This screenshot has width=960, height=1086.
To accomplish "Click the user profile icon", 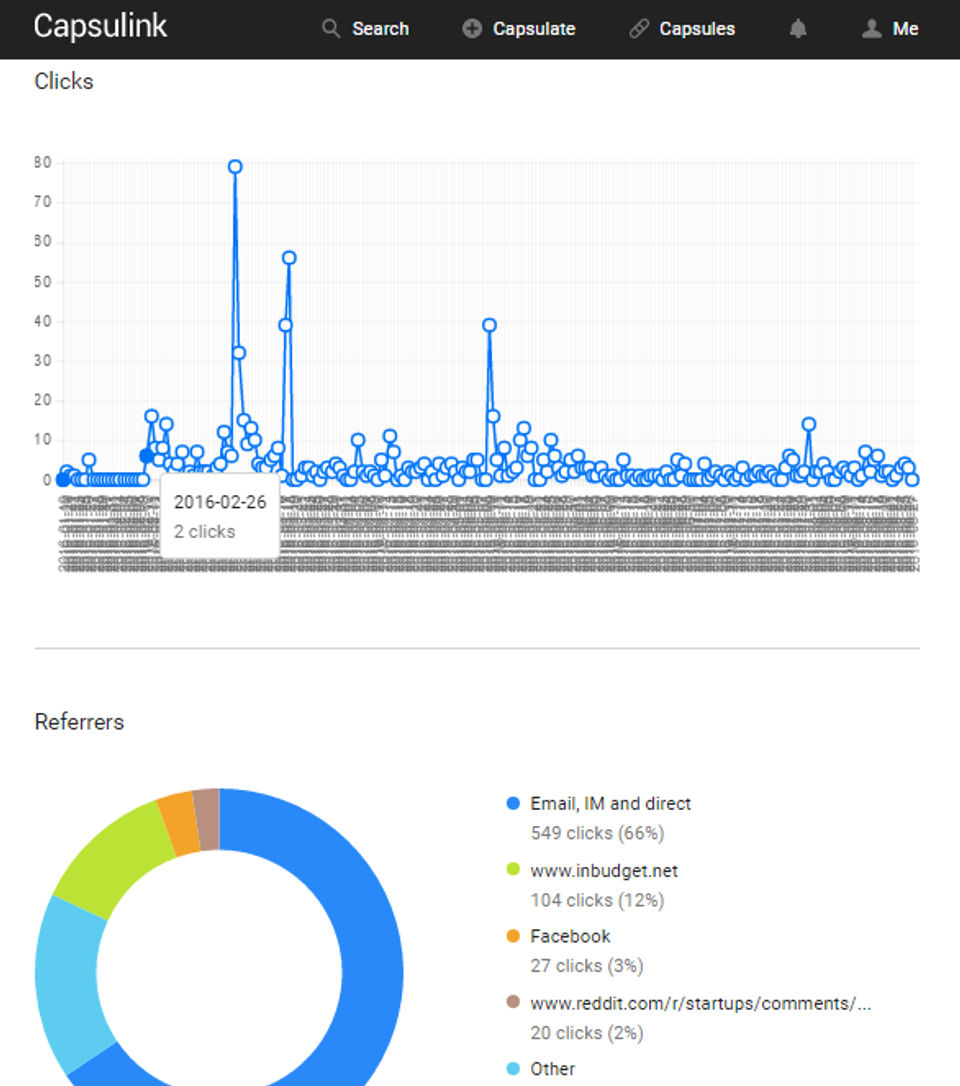I will click(871, 28).
